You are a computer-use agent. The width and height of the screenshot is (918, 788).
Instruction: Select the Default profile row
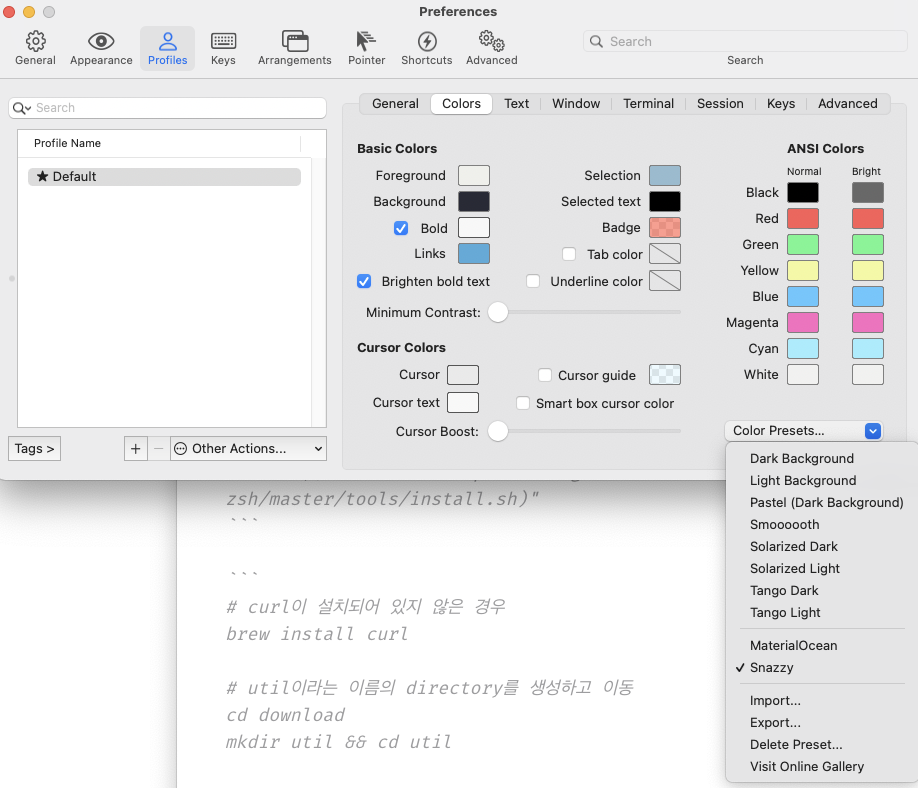click(165, 176)
